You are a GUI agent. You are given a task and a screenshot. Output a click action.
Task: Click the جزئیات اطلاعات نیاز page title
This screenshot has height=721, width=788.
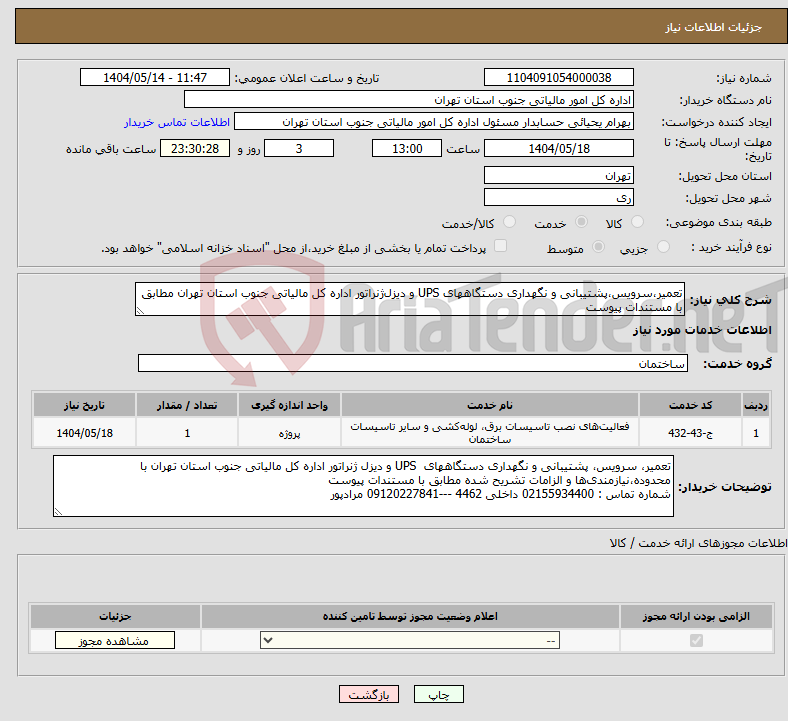tap(714, 27)
